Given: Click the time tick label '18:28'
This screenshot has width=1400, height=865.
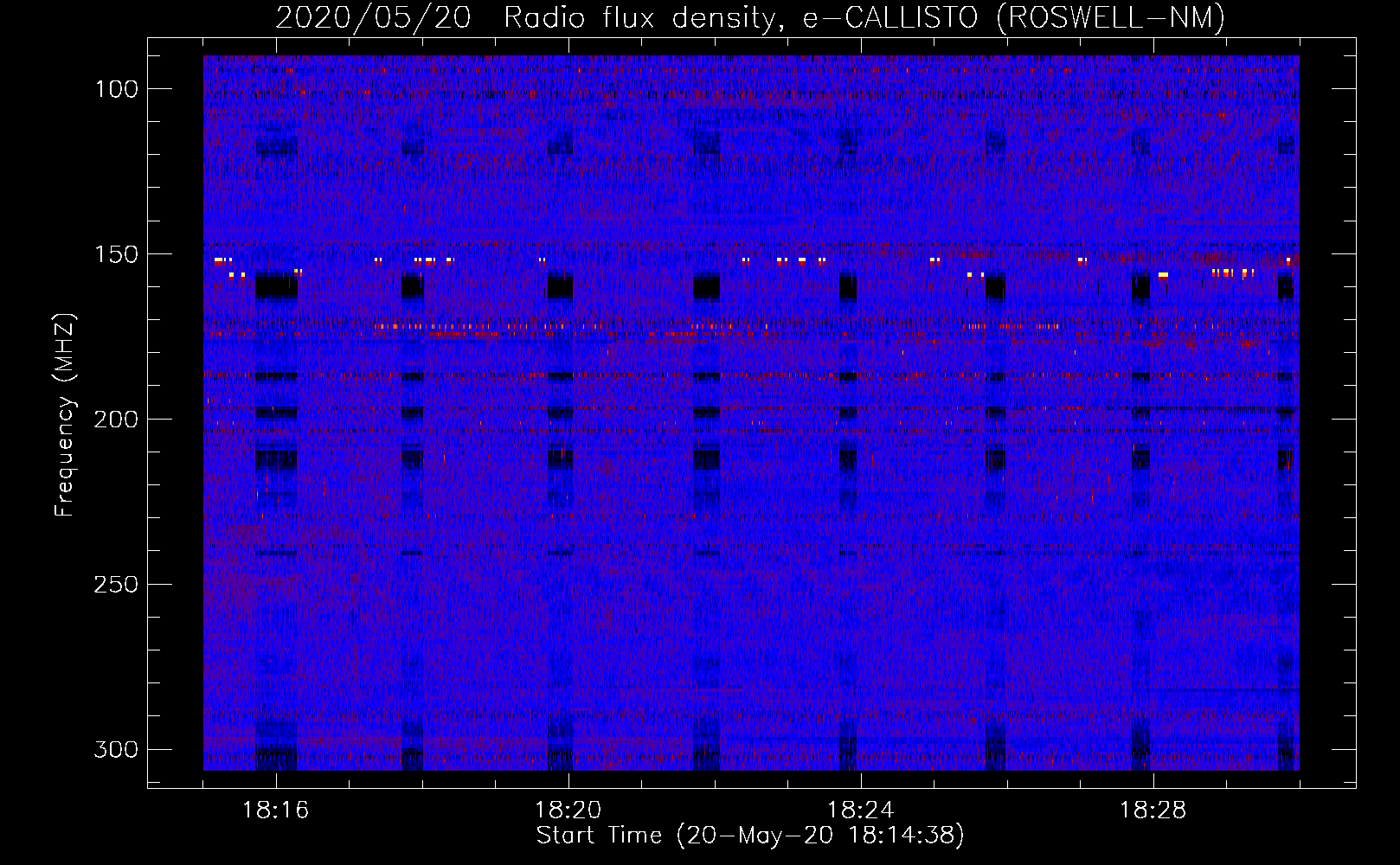Looking at the screenshot, I should point(1153,811).
